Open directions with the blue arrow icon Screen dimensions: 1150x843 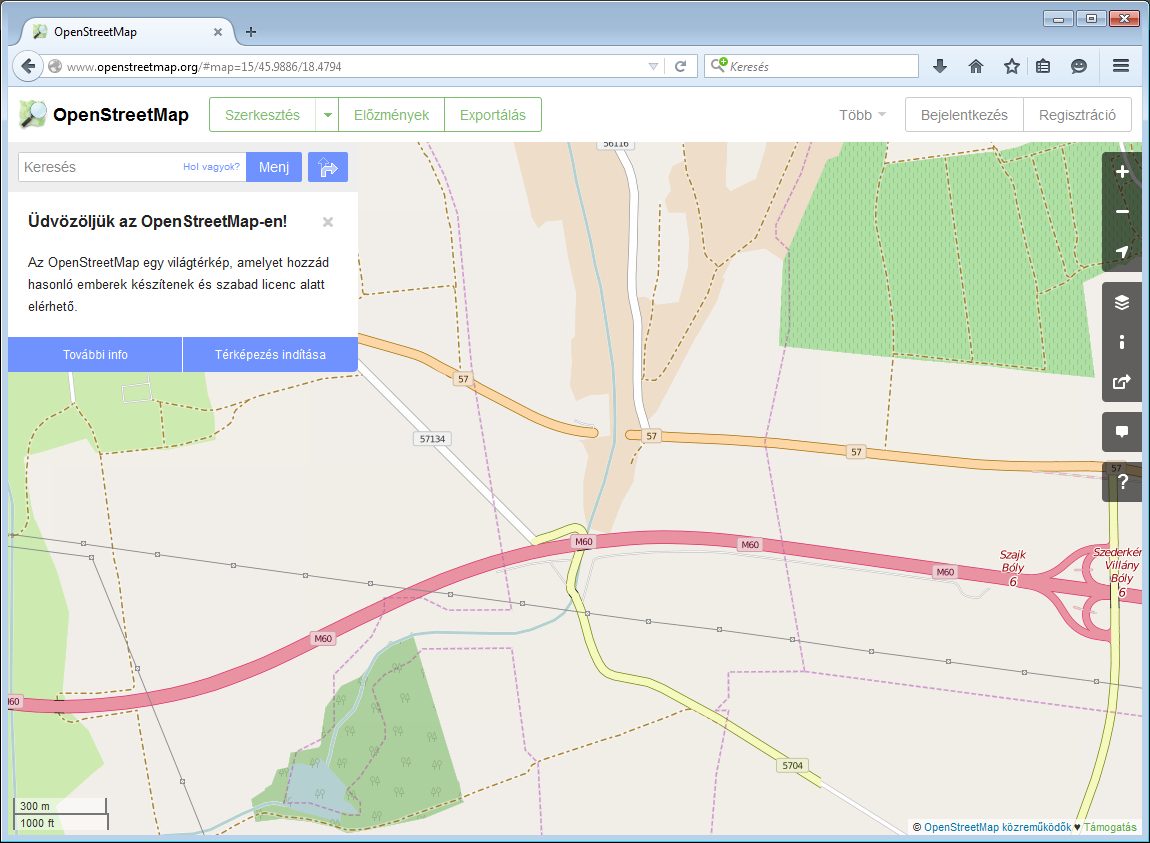pyautogui.click(x=328, y=167)
